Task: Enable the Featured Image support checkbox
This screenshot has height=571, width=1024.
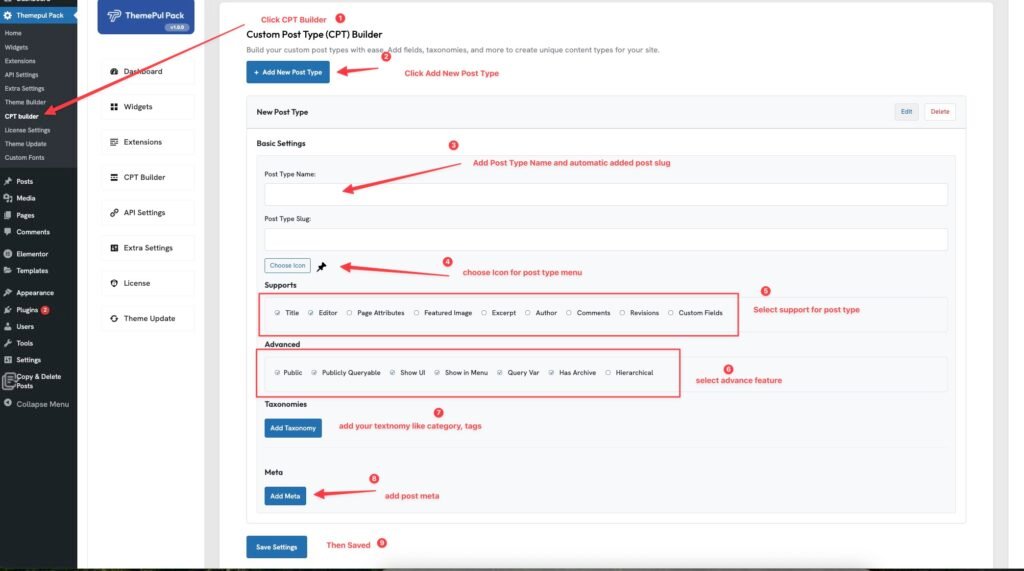Action: [x=417, y=313]
